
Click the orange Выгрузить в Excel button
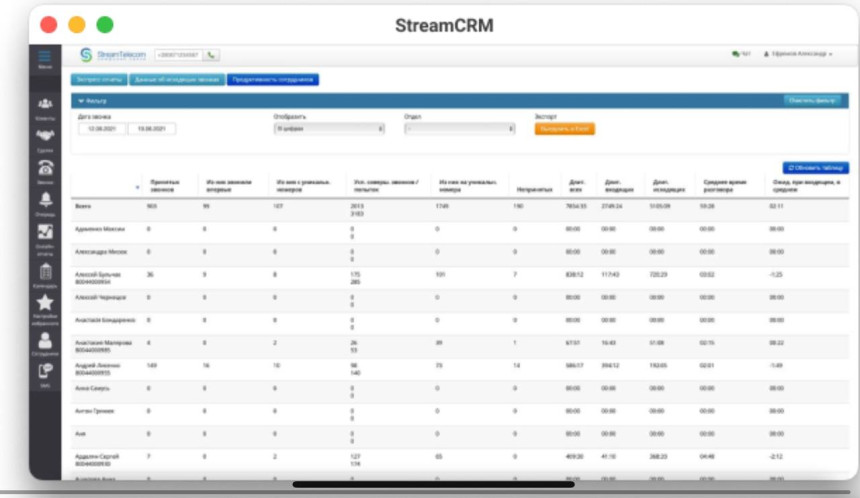564,129
